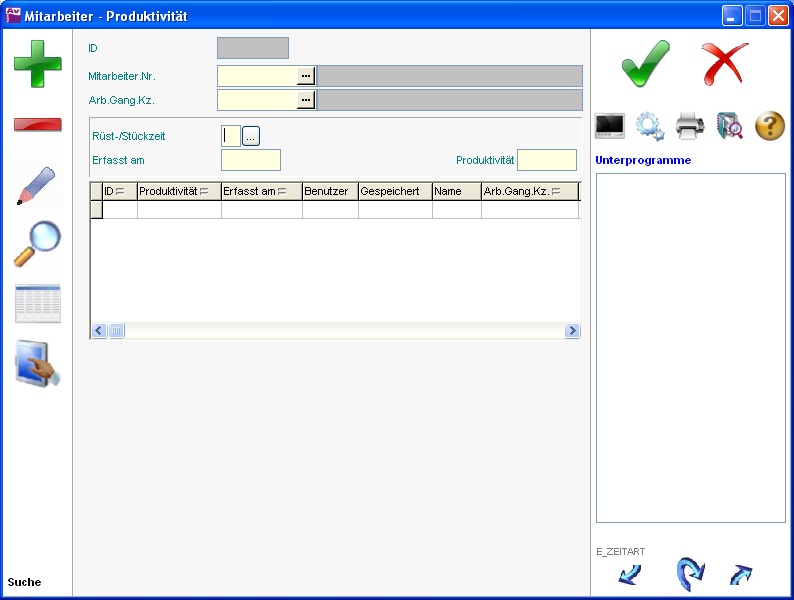Screen dimensions: 794x600
Task: Open help with the question mark icon
Action: pyautogui.click(x=769, y=126)
